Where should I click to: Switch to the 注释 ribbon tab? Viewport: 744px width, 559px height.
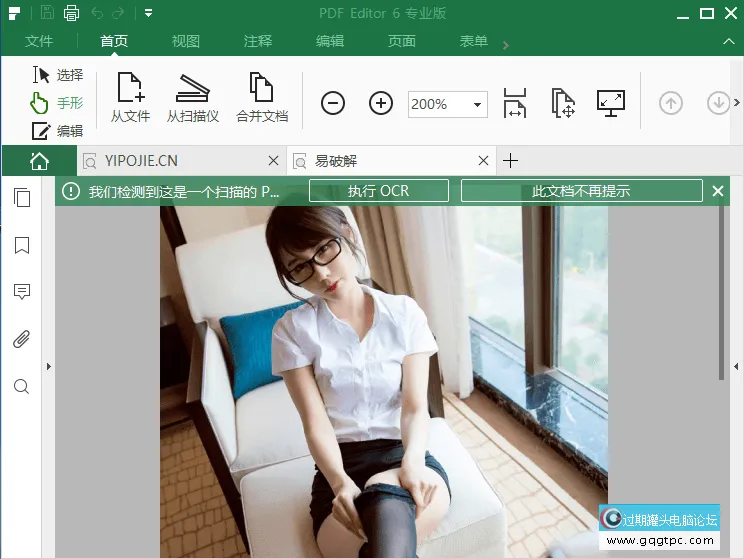point(258,41)
